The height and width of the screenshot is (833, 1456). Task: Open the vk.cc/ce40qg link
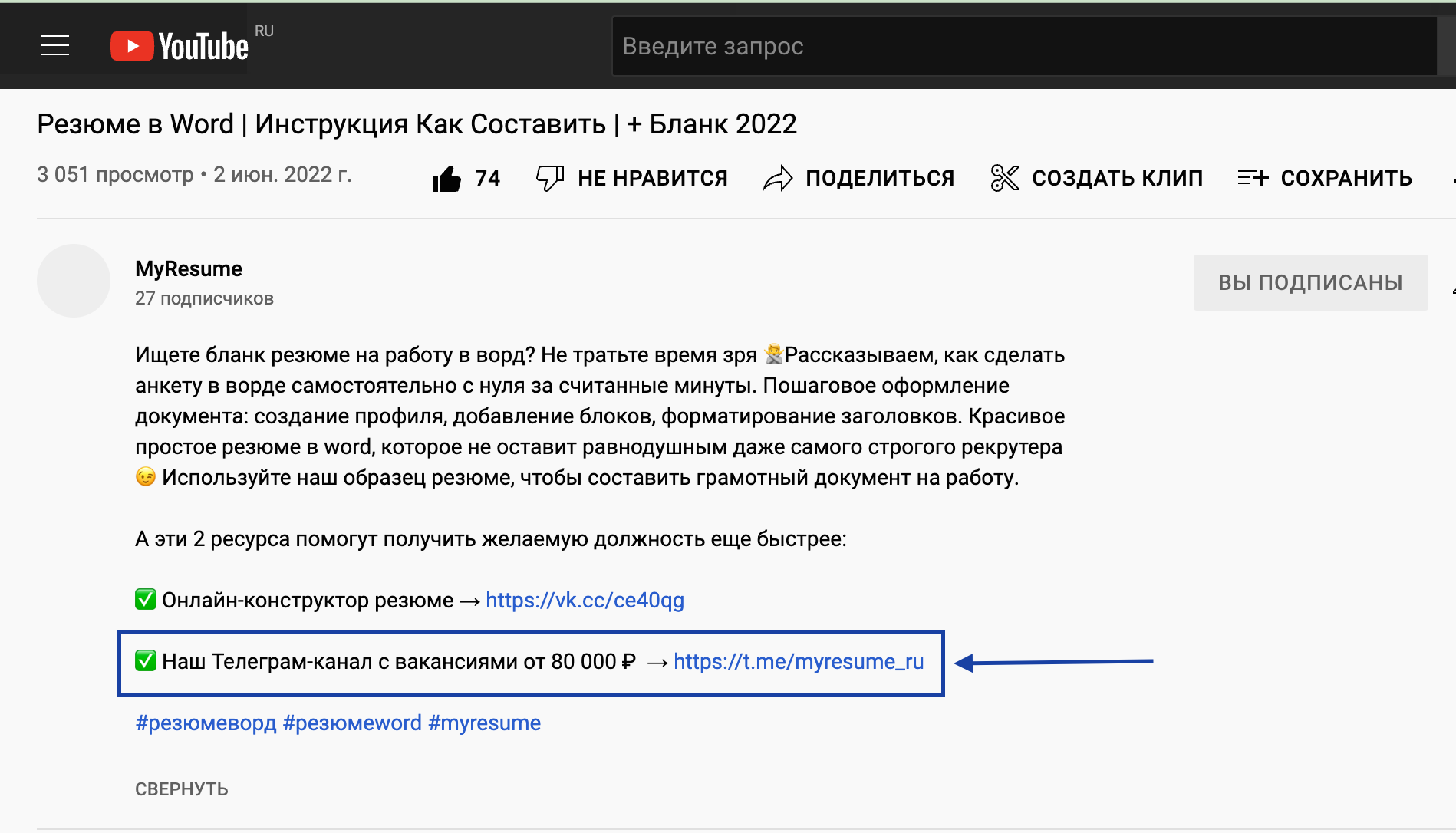pos(585,600)
